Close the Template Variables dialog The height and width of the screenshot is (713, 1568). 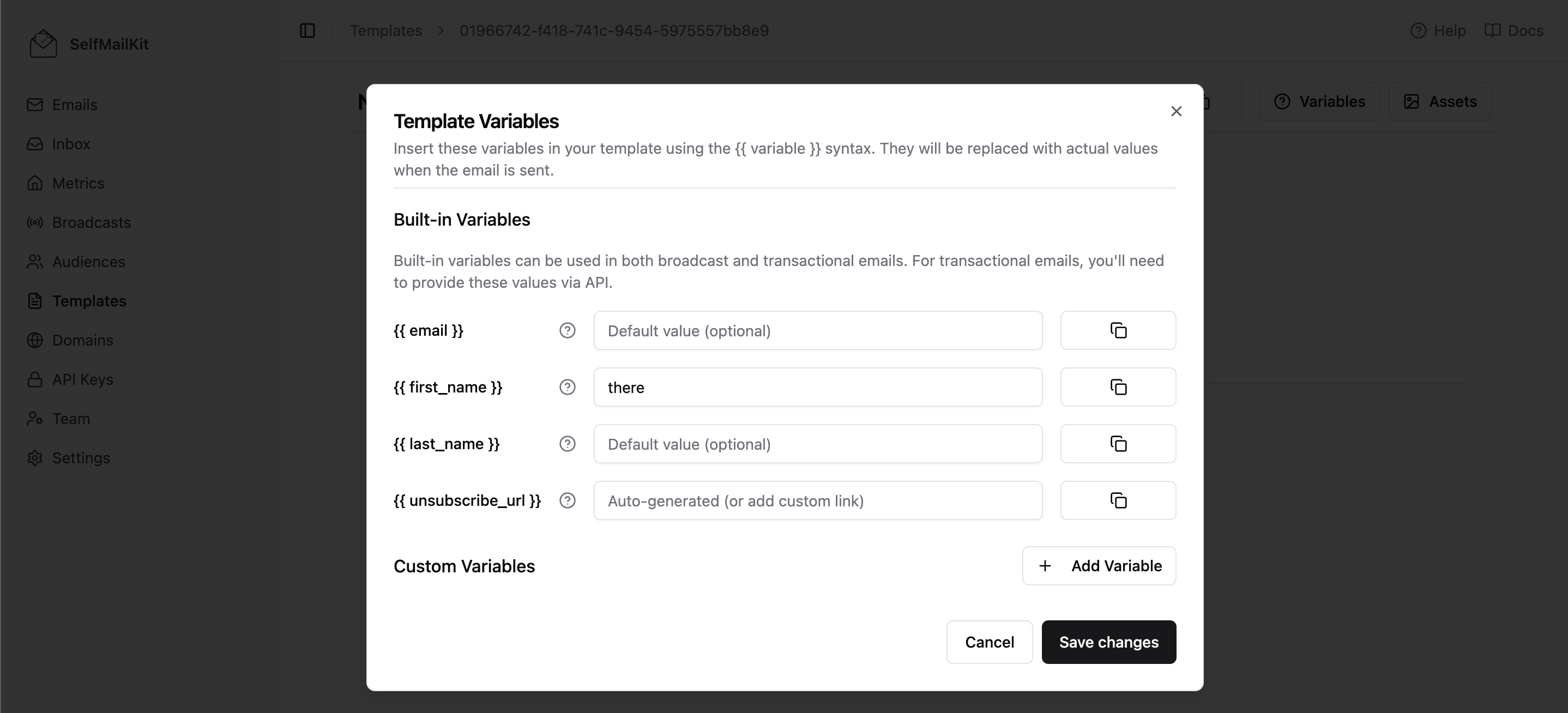click(1176, 111)
